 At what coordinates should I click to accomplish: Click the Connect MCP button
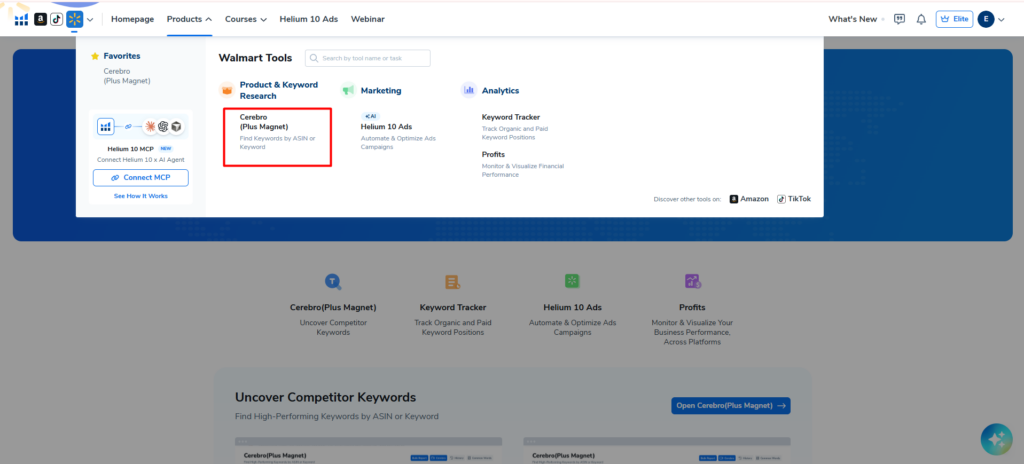pyautogui.click(x=140, y=178)
